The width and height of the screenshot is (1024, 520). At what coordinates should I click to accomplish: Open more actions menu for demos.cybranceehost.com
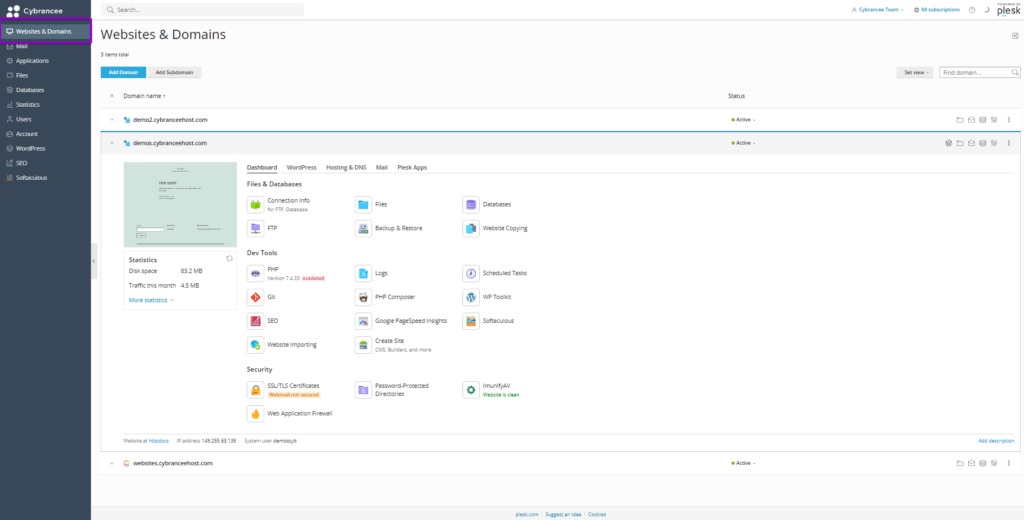(1008, 143)
